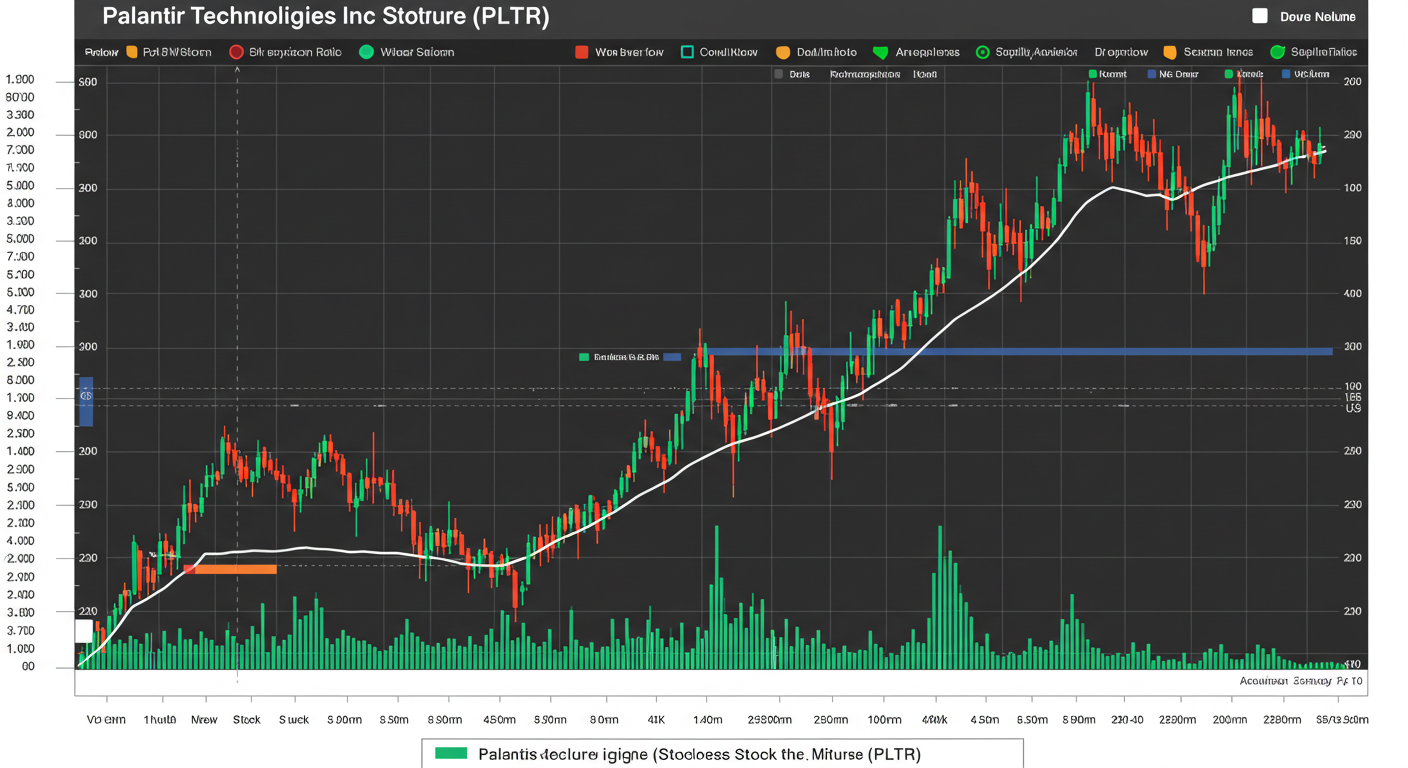This screenshot has width=1408, height=768.
Task: Toggle the teal outlined Condiktow checkbox
Action: 686,52
